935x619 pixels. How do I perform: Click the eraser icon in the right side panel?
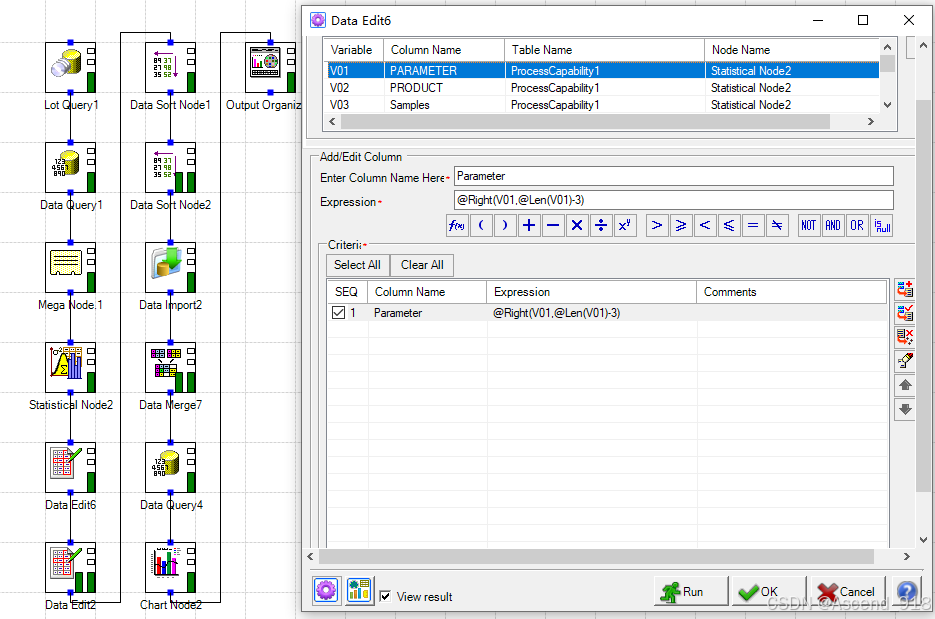coord(905,361)
